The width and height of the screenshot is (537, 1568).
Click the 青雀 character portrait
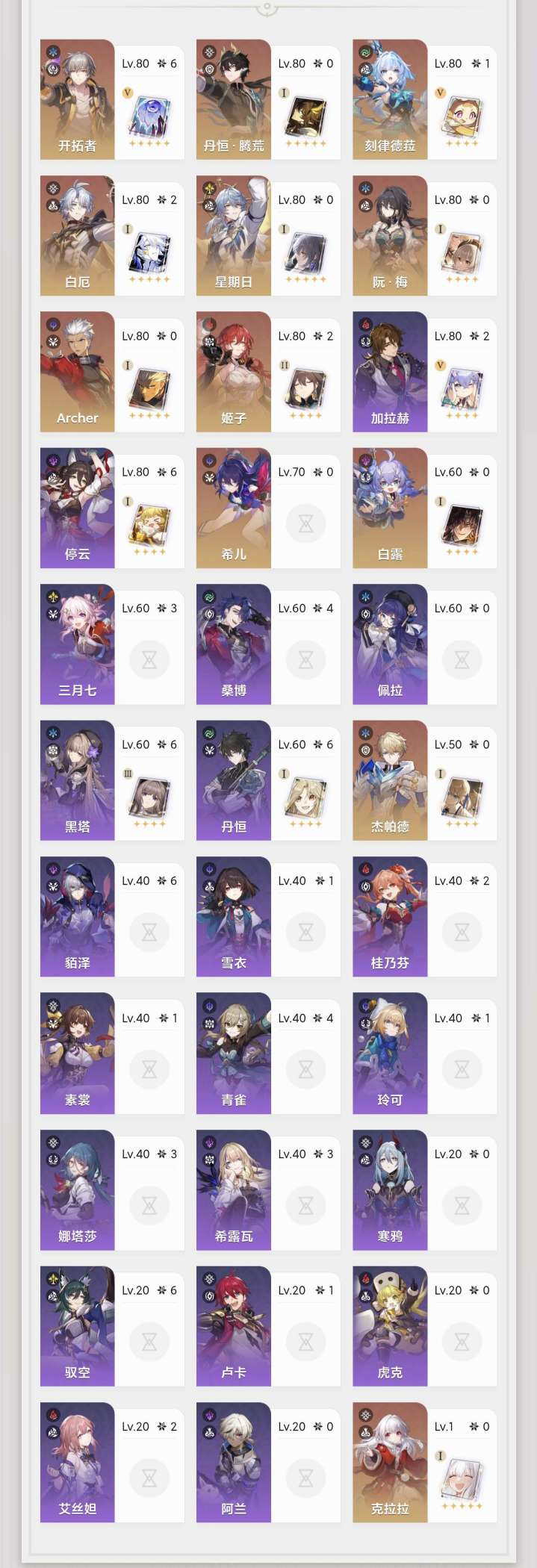[234, 1053]
